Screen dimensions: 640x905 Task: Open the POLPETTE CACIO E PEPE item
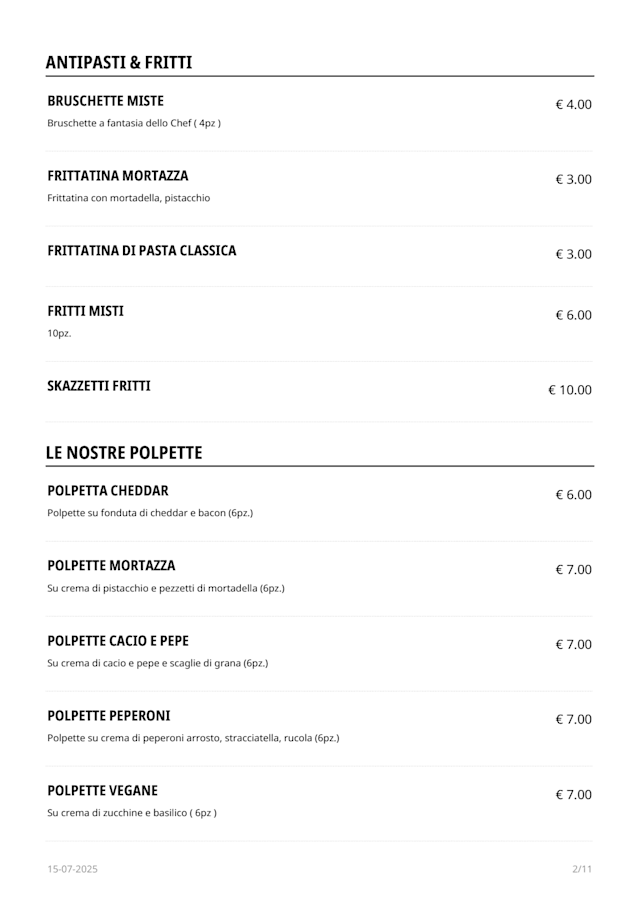click(x=118, y=641)
